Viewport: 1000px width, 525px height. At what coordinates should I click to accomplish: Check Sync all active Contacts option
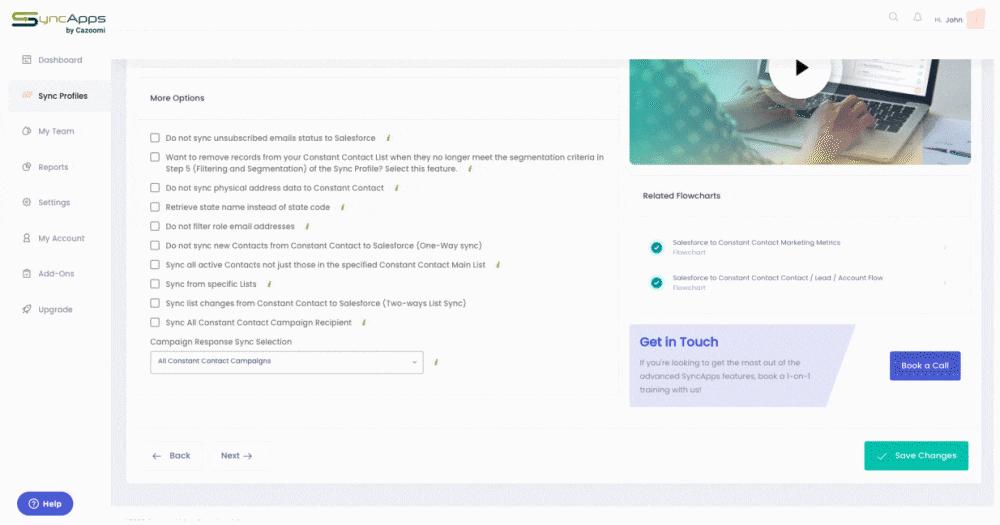point(155,264)
